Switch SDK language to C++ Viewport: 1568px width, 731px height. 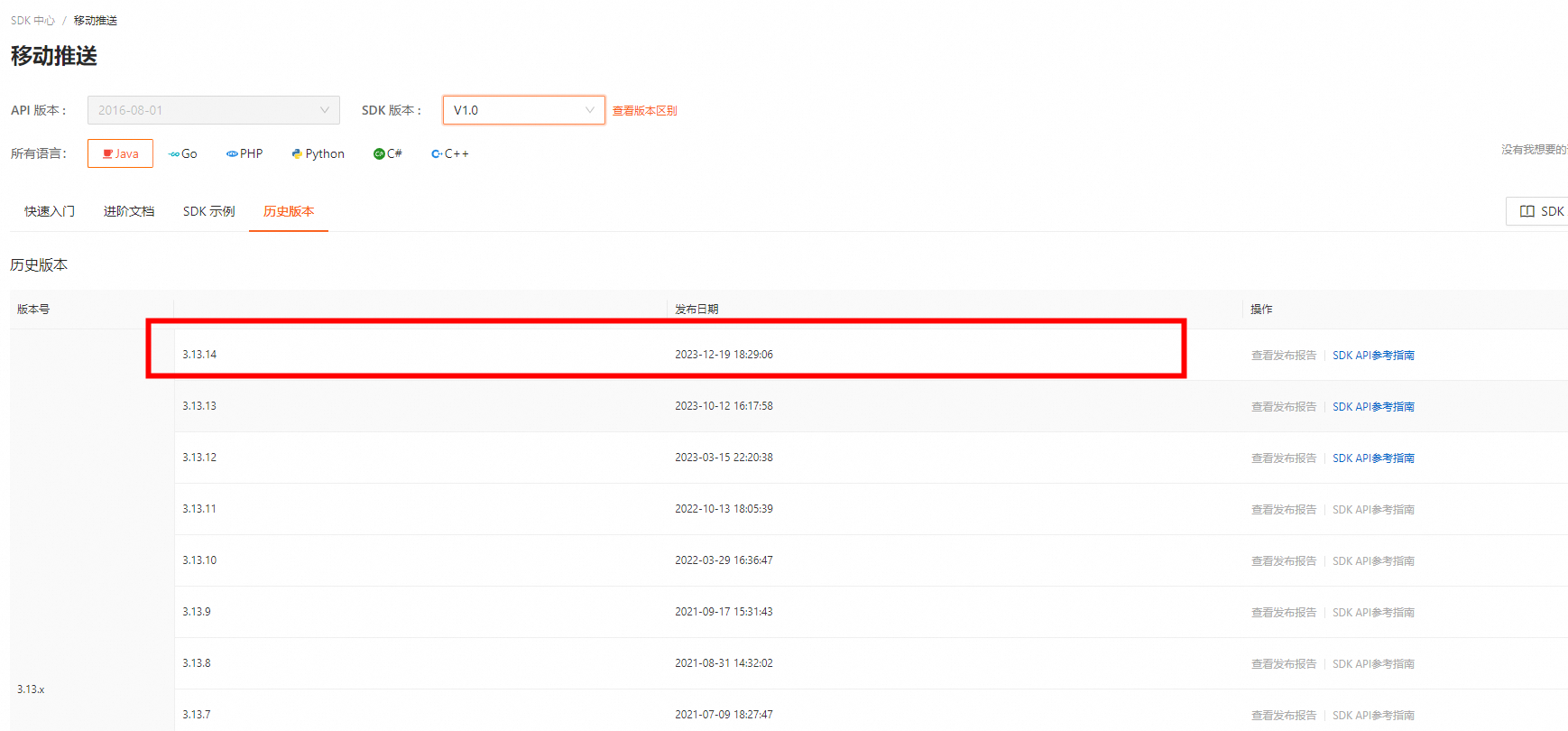tap(450, 153)
